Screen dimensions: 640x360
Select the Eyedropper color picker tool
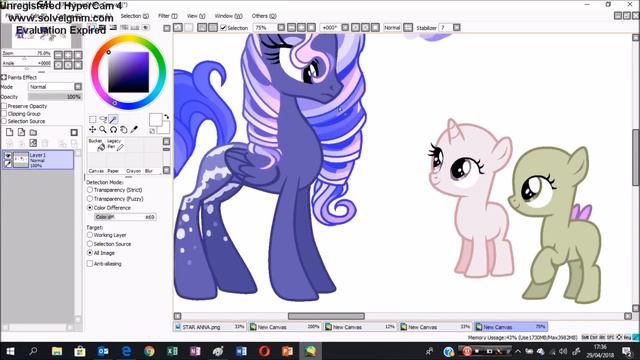(x=134, y=129)
